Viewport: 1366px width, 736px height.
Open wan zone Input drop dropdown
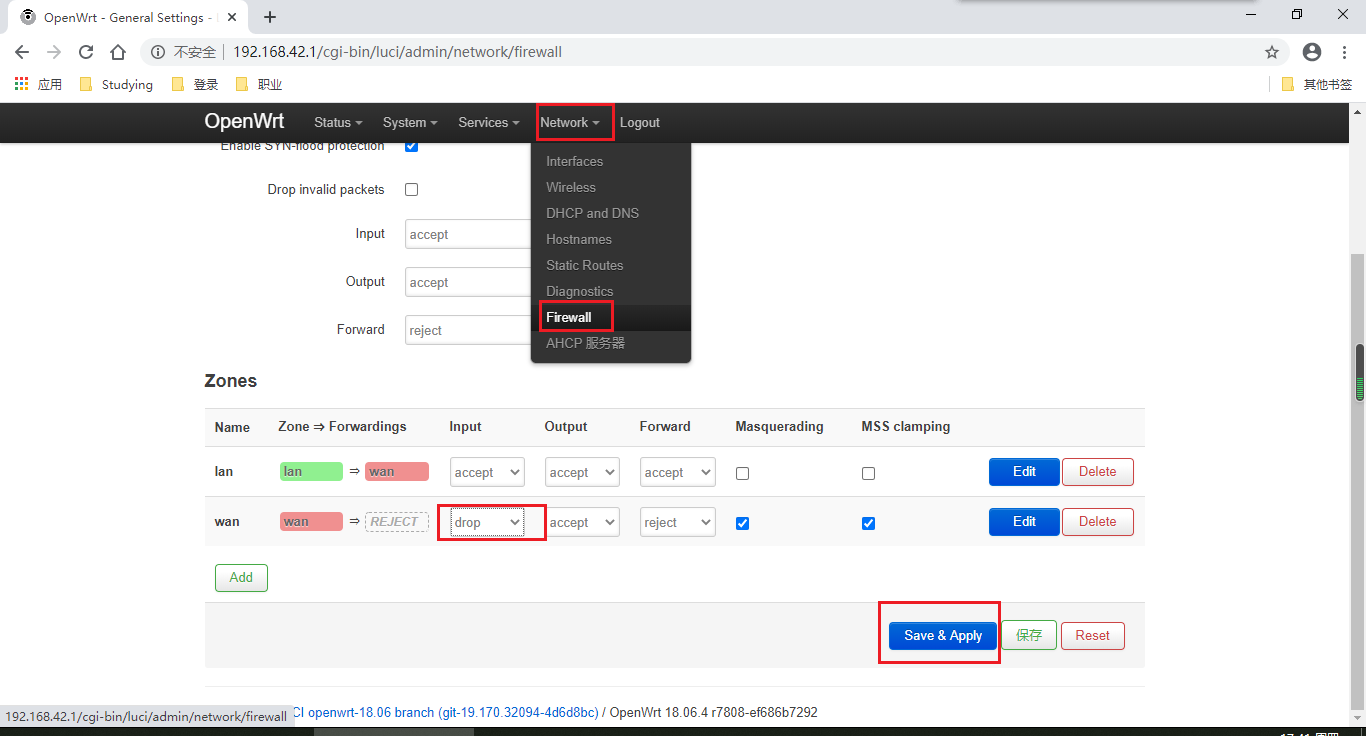(x=487, y=522)
